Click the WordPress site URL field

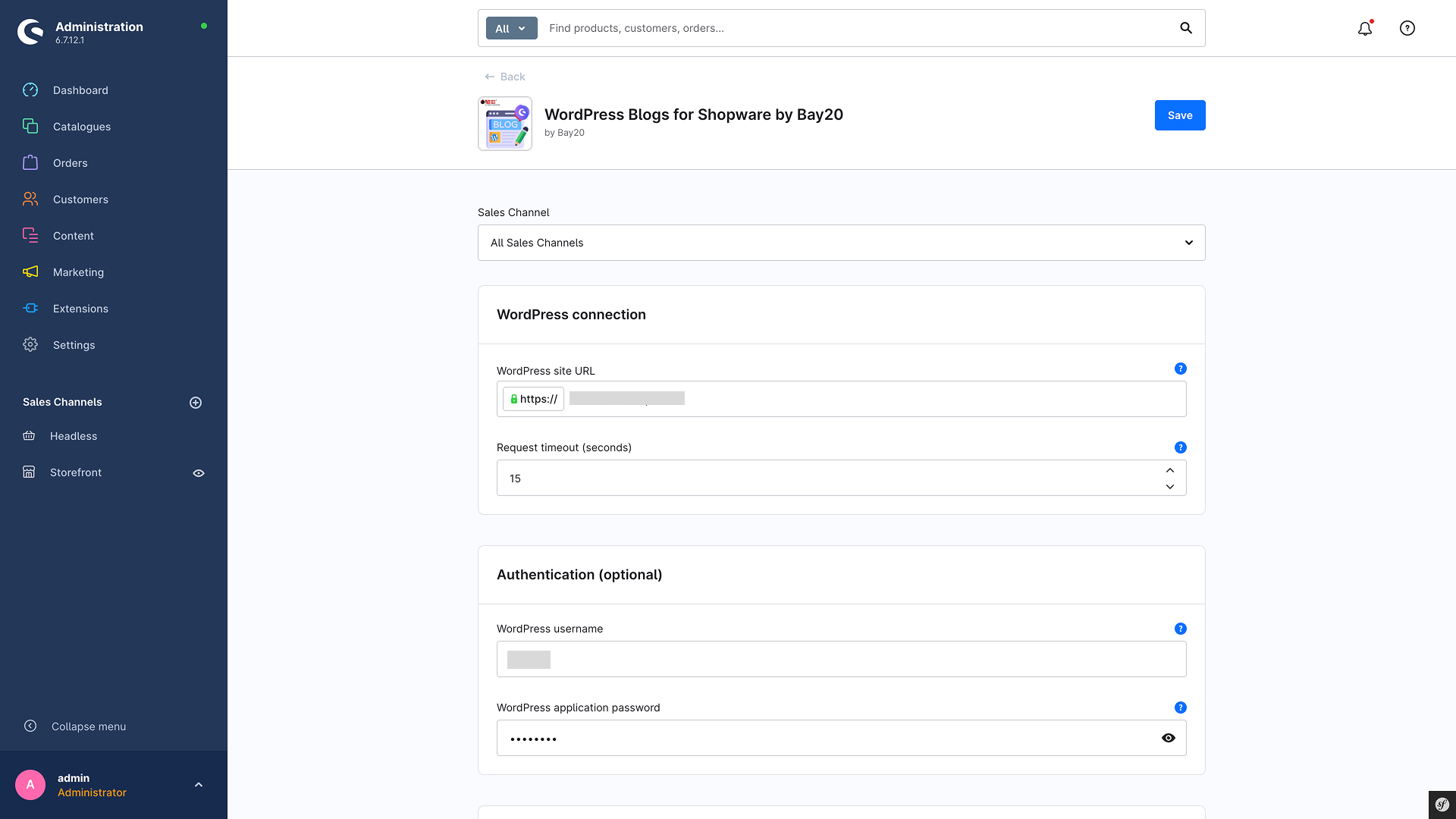click(842, 399)
